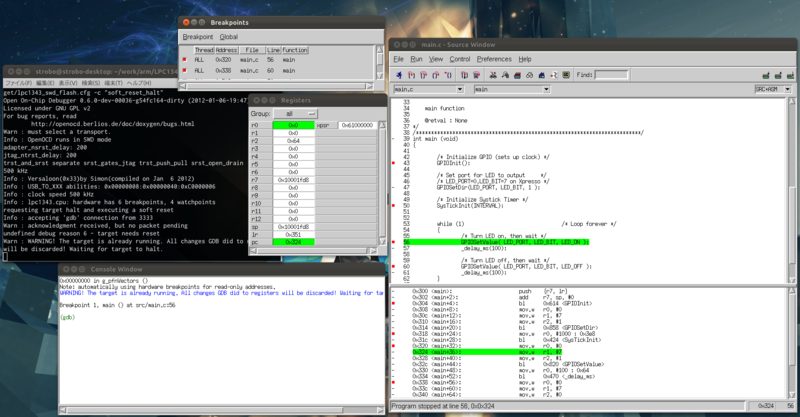Click the Address column header
The height and width of the screenshot is (417, 800).
(226, 50)
